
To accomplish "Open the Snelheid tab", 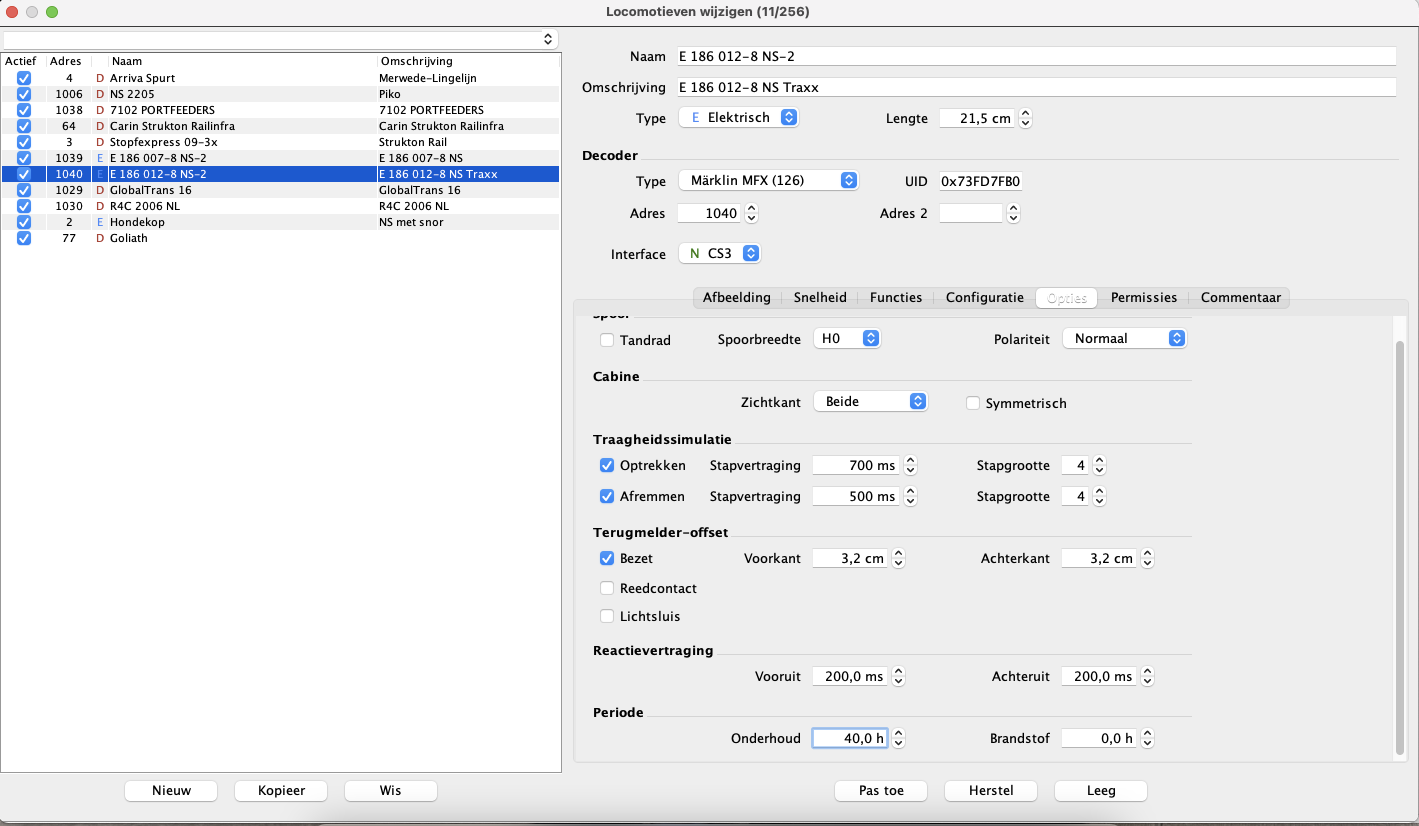I will [820, 297].
